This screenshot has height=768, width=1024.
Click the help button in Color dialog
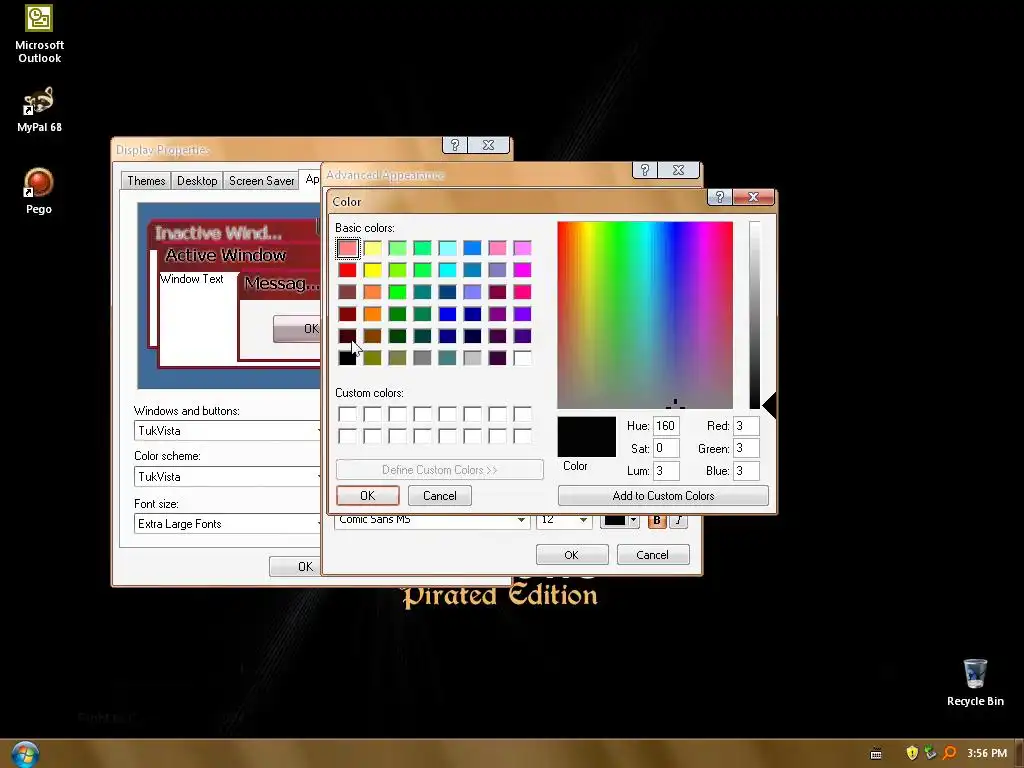pyautogui.click(x=720, y=197)
